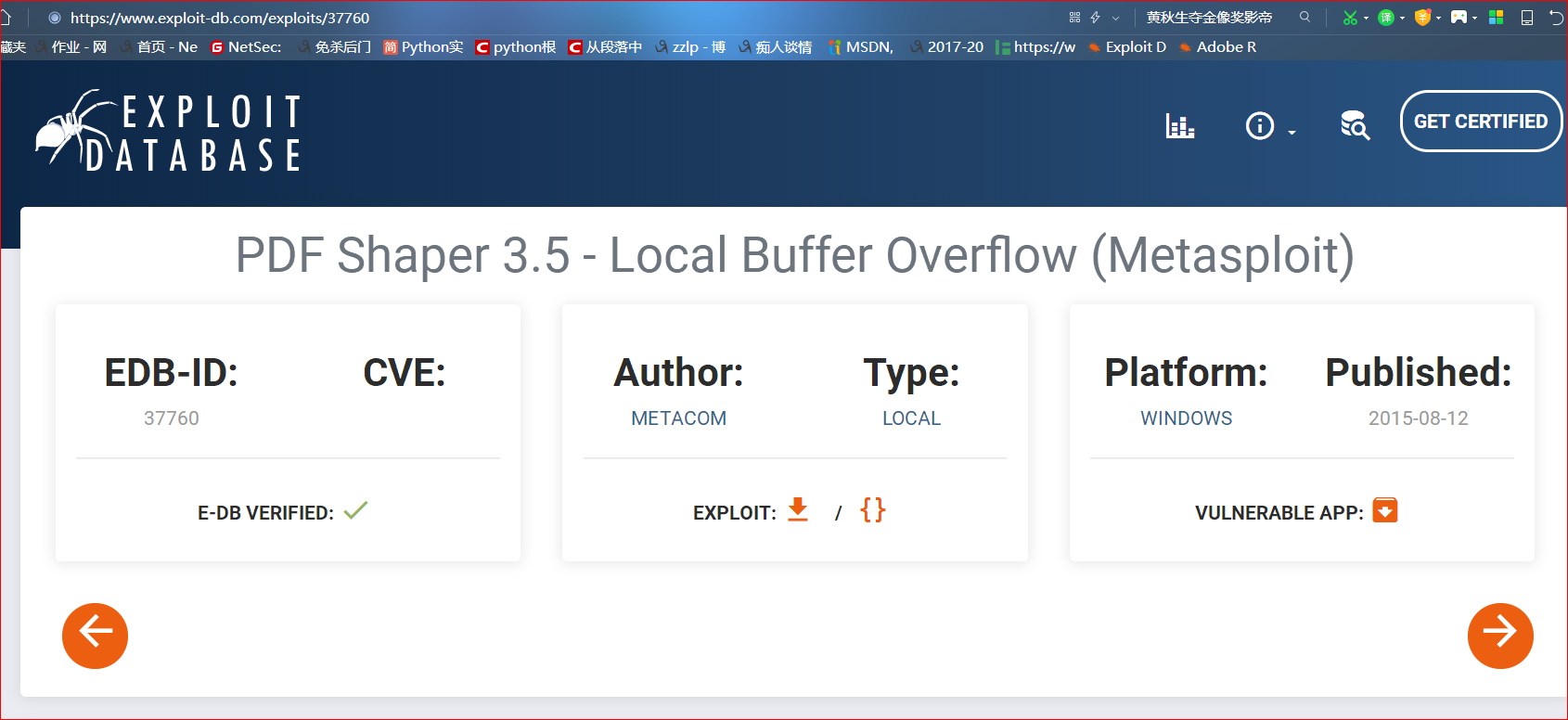The image size is (1568, 720).
Task: Click the E-DB verified checkmark
Action: click(x=355, y=509)
